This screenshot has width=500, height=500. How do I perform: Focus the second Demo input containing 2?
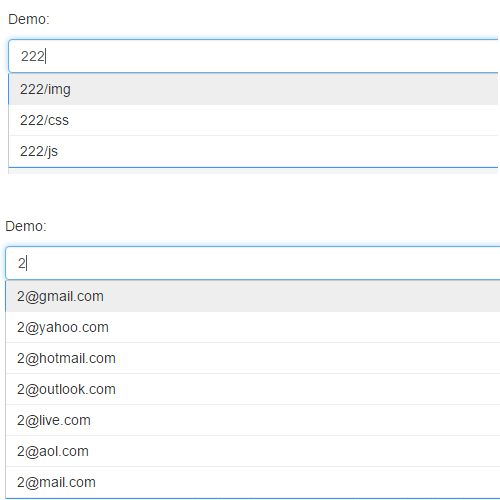tap(253, 263)
